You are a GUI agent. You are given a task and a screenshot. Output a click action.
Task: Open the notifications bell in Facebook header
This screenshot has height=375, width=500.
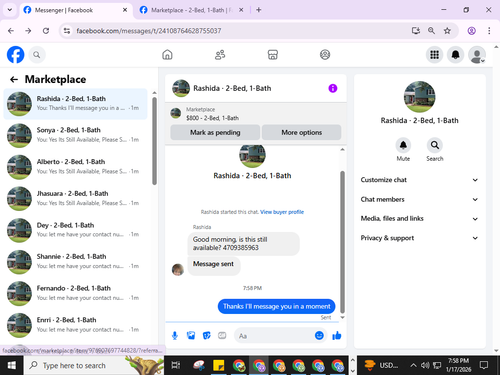pos(456,55)
